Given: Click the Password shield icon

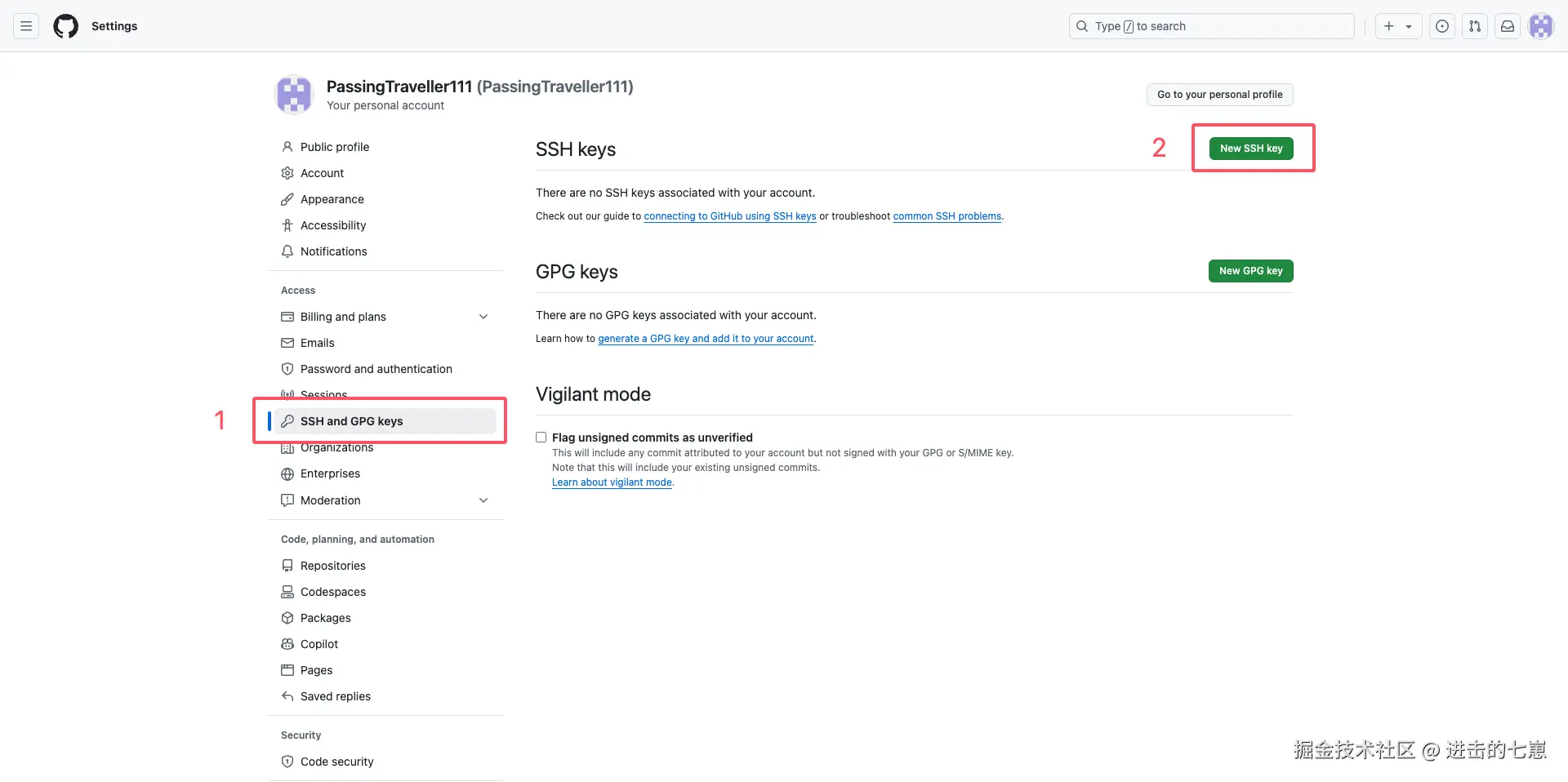Looking at the screenshot, I should point(287,369).
